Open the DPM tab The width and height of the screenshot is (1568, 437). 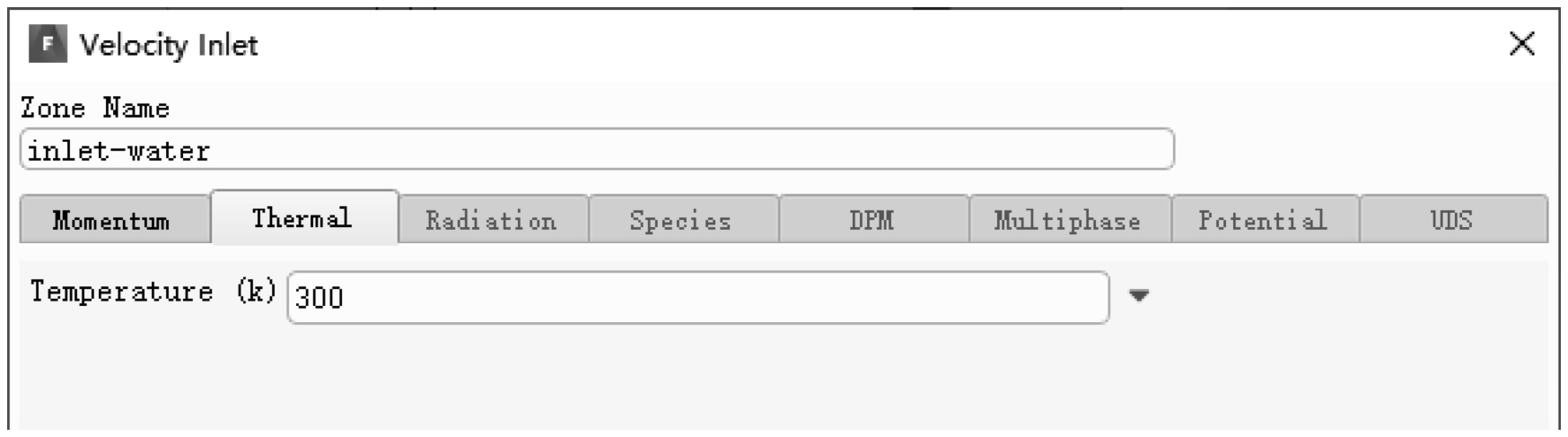pos(873,220)
